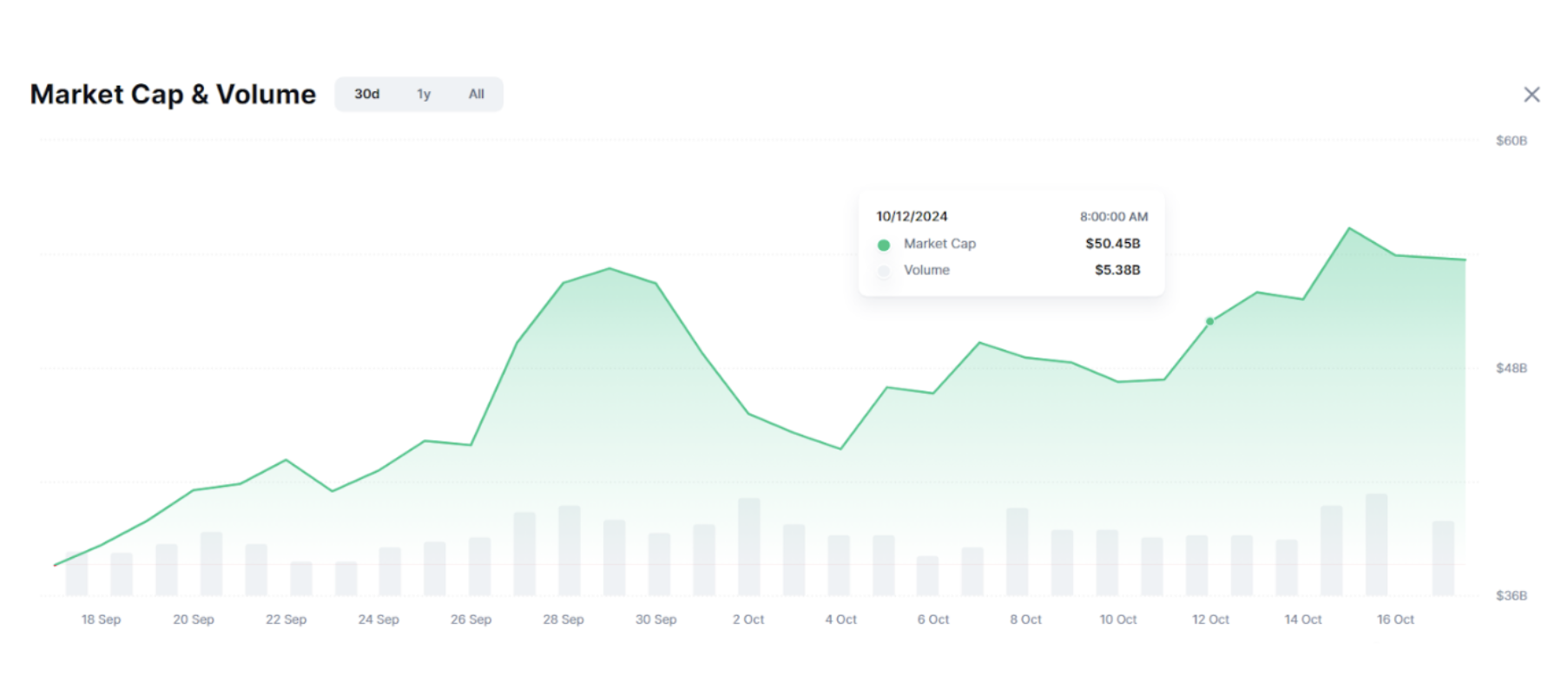Viewport: 1568px width, 696px height.
Task: Click the green Market Cap legend dot
Action: (884, 245)
